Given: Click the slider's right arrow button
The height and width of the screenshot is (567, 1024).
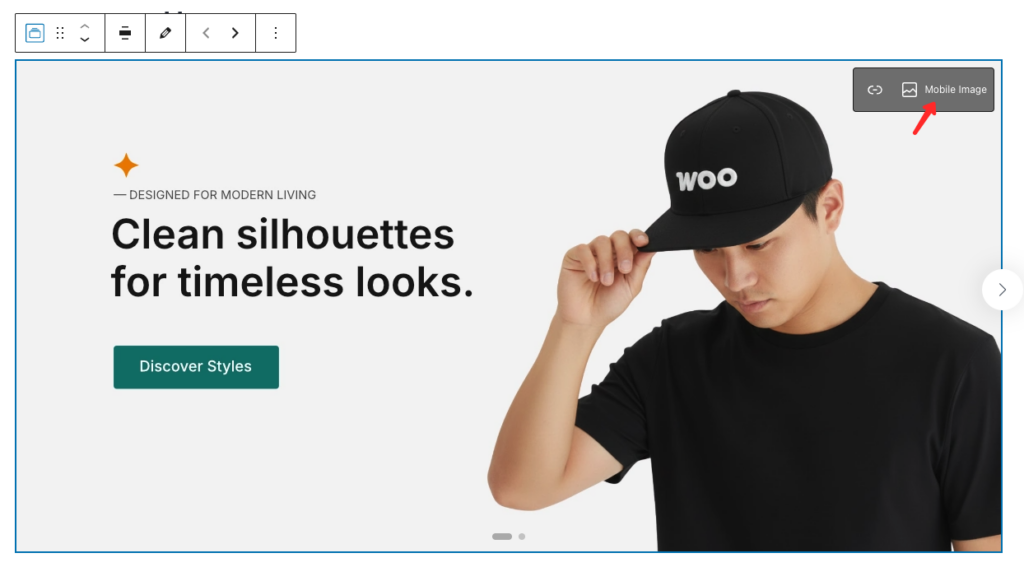Looking at the screenshot, I should 1002,289.
